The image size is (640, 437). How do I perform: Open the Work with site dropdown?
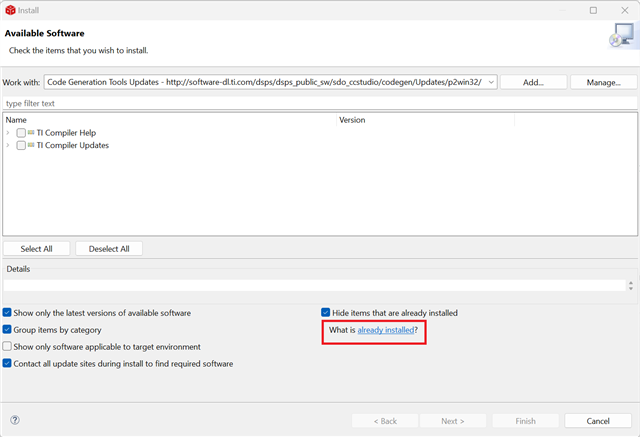click(491, 82)
